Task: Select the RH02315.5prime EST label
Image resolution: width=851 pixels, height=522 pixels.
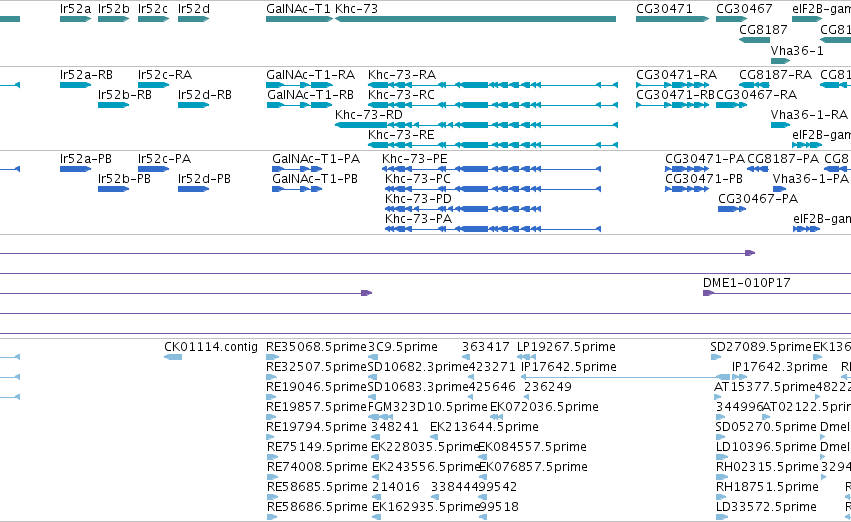Action: point(767,467)
